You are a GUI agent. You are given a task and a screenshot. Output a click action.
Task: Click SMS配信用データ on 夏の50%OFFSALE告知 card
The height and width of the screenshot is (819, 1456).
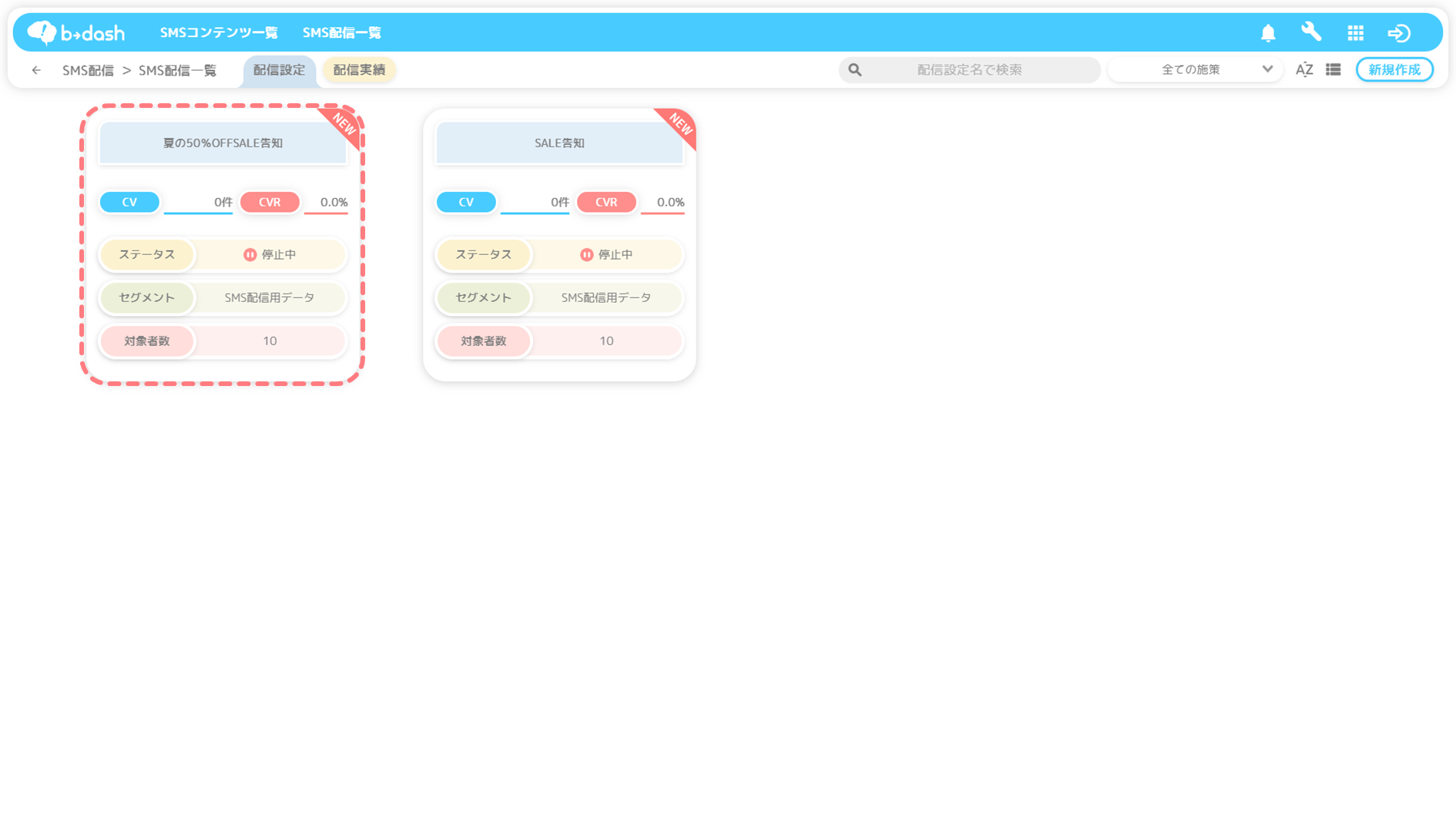click(270, 297)
